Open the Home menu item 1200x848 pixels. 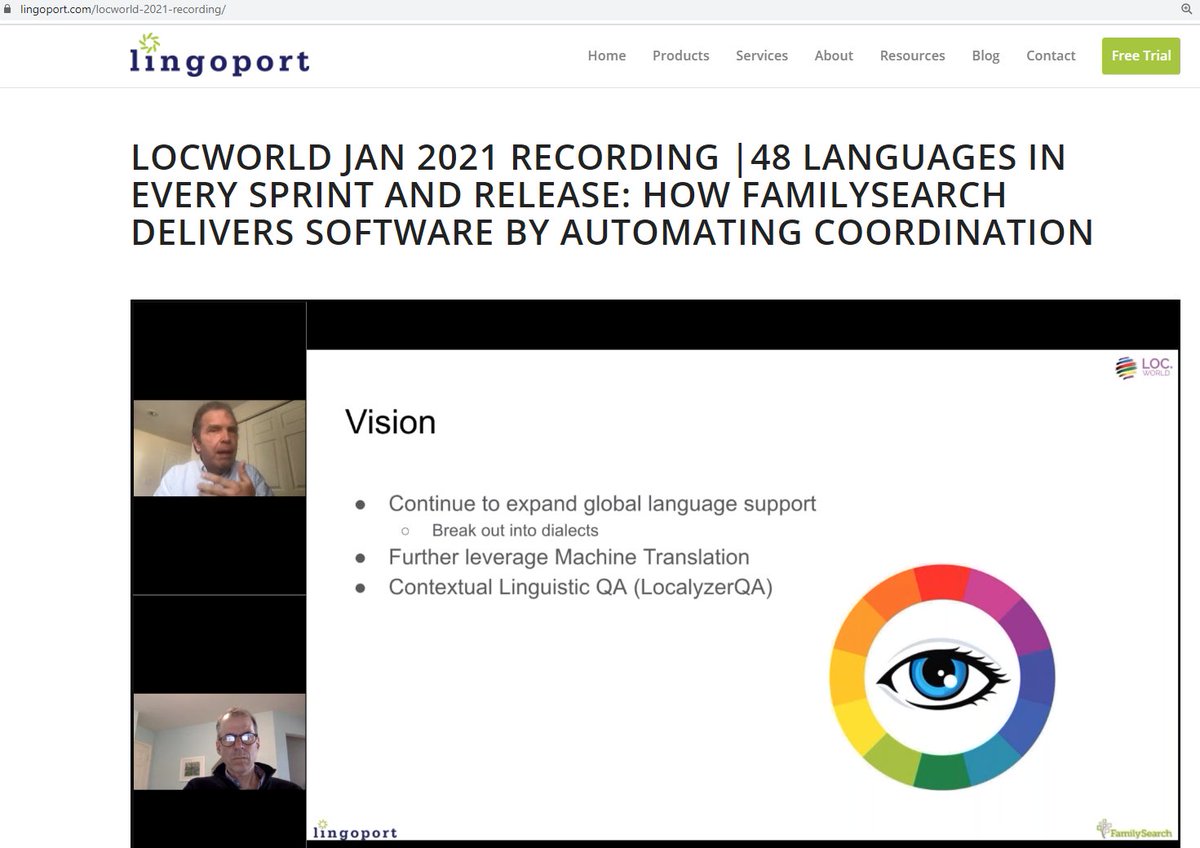(x=606, y=55)
